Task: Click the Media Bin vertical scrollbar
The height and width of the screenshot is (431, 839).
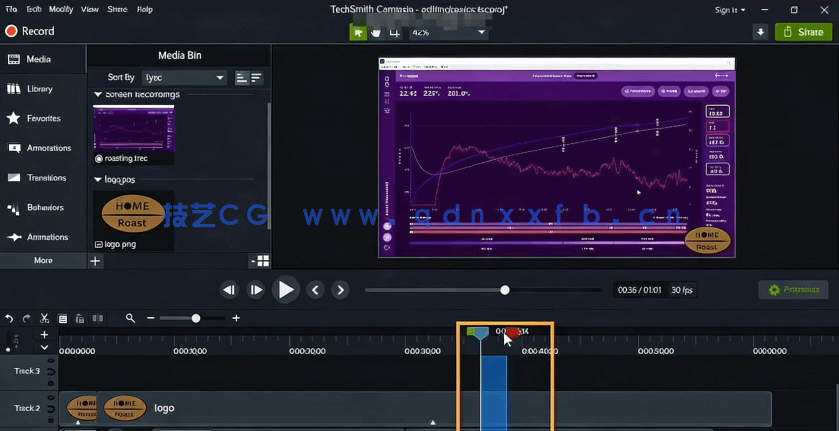Action: [x=269, y=165]
